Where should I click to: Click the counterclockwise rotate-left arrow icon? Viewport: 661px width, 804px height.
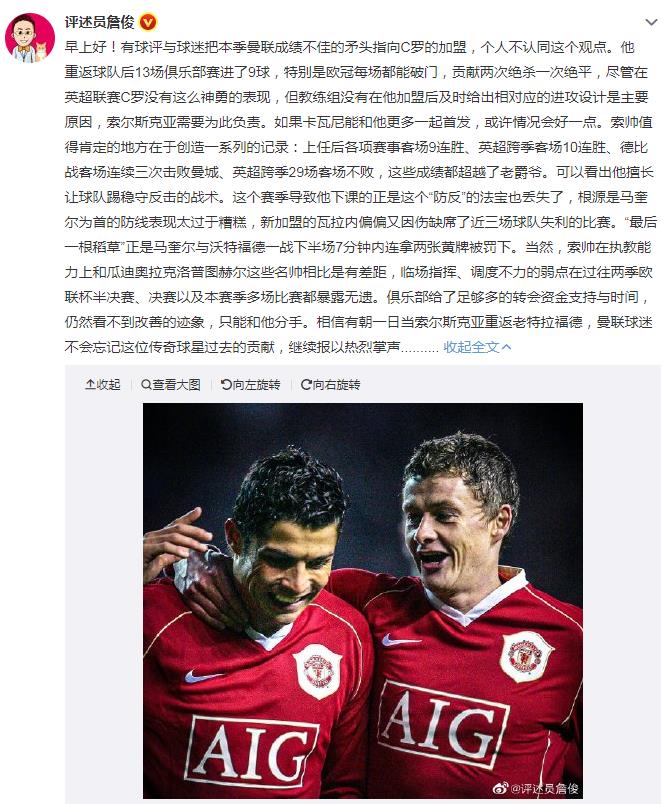click(226, 384)
